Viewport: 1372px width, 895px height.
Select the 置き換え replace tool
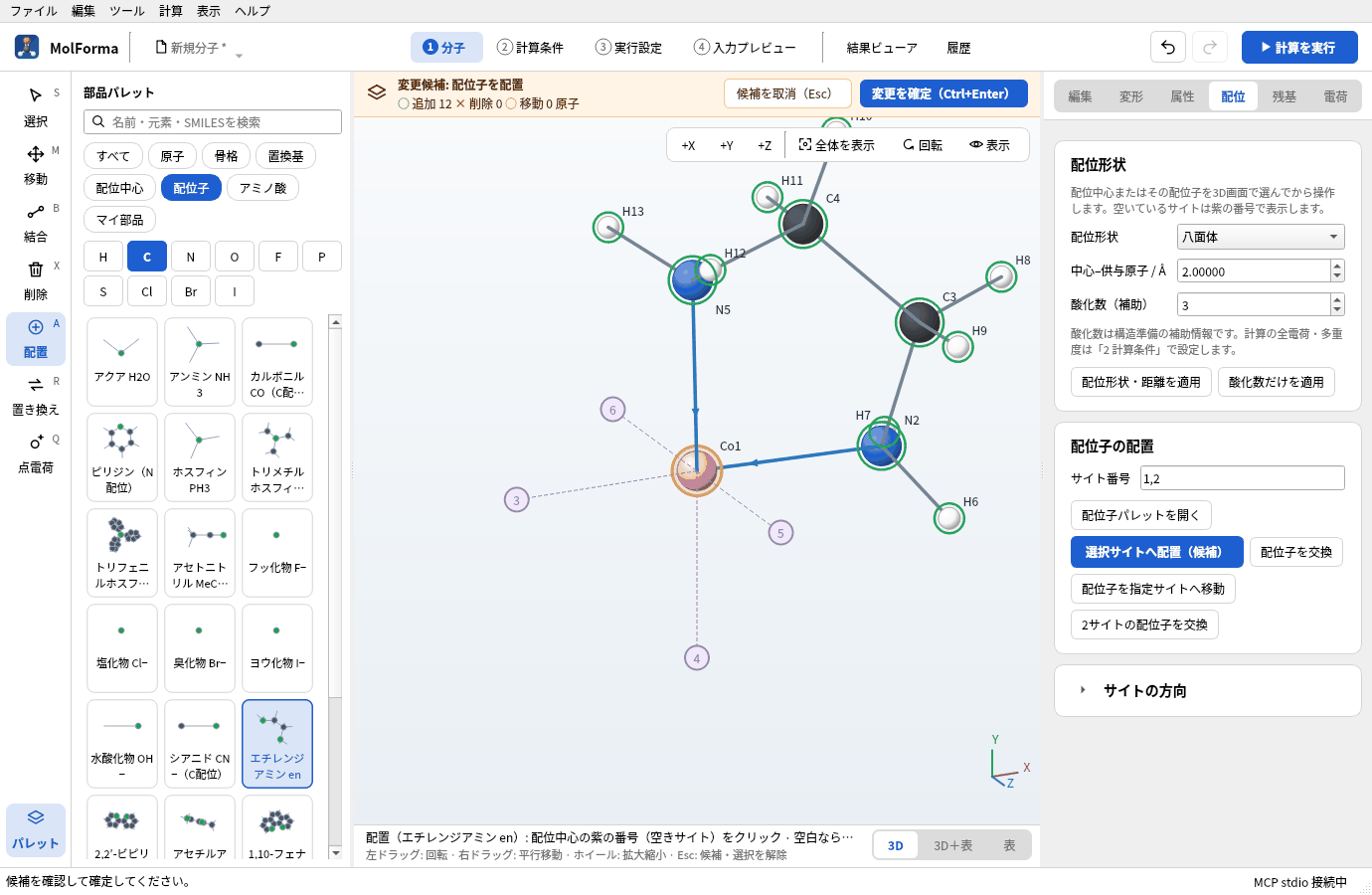[x=36, y=396]
